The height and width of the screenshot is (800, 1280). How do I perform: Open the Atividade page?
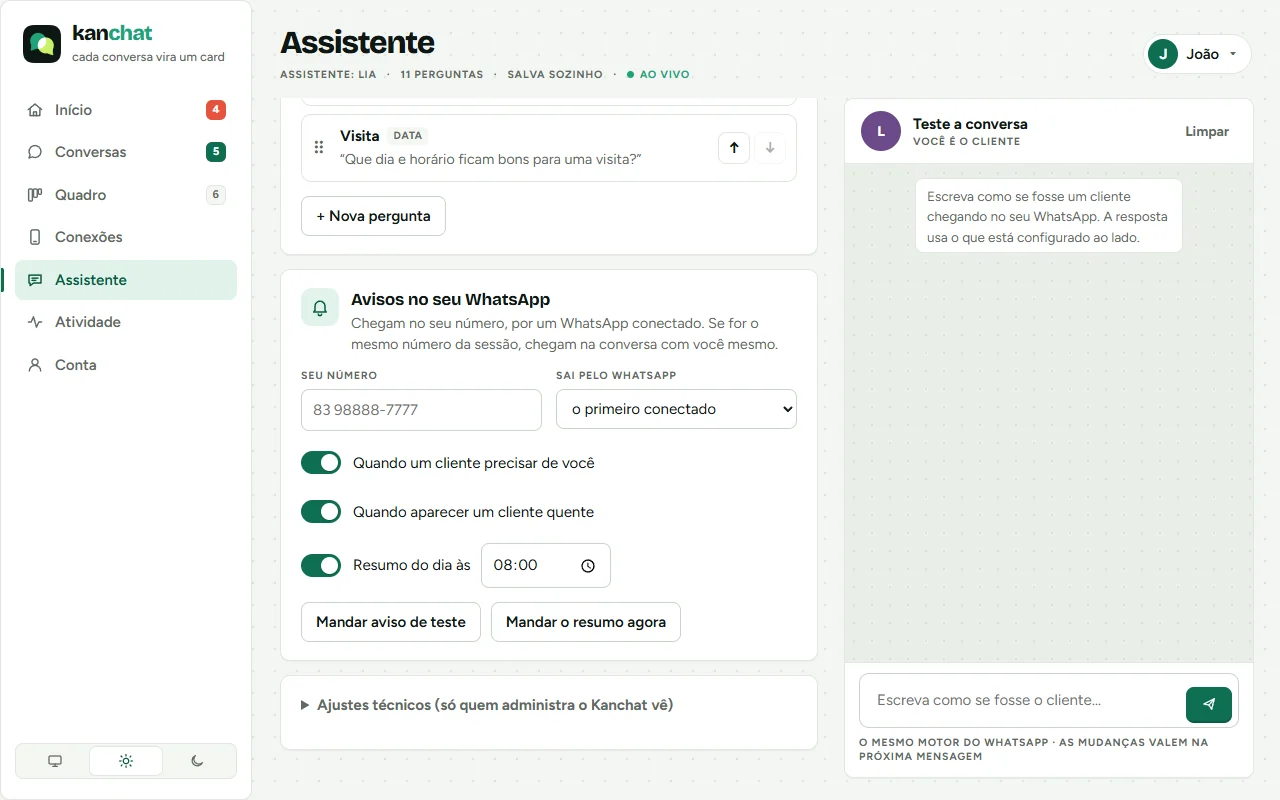click(126, 322)
